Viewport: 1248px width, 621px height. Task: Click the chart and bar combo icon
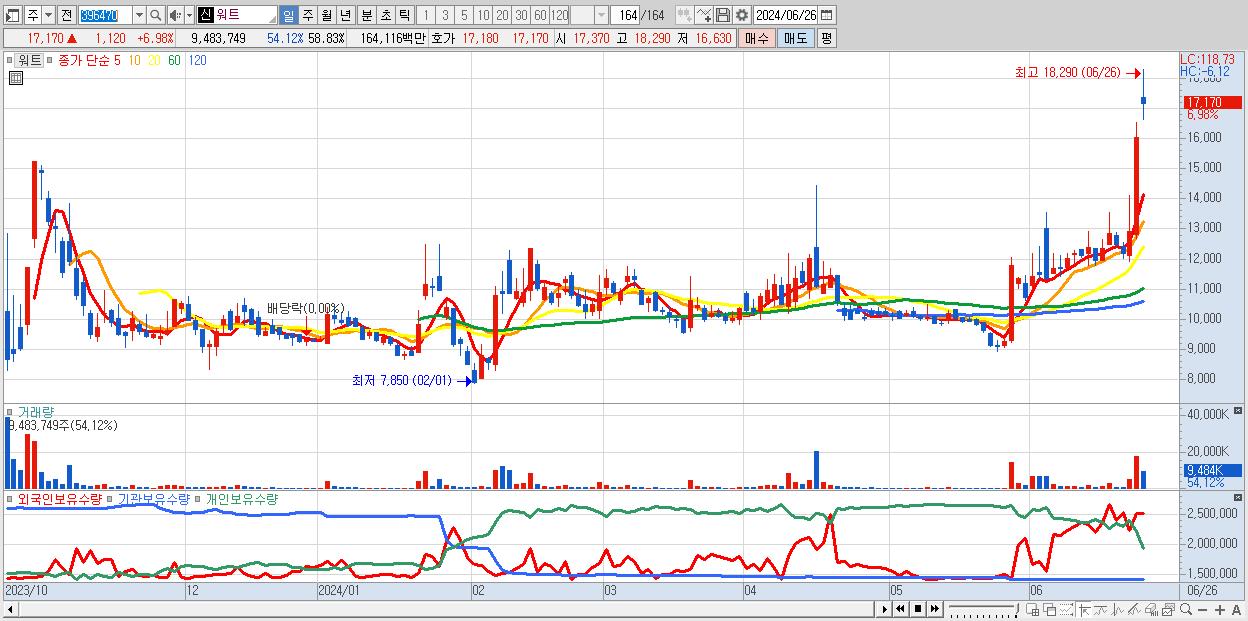(x=1151, y=608)
